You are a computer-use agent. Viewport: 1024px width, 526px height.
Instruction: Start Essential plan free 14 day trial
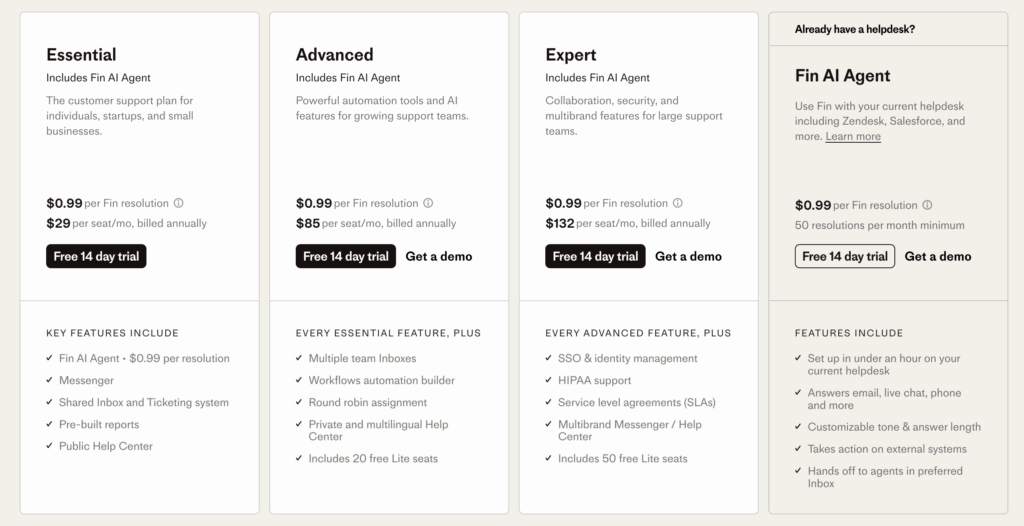[96, 256]
